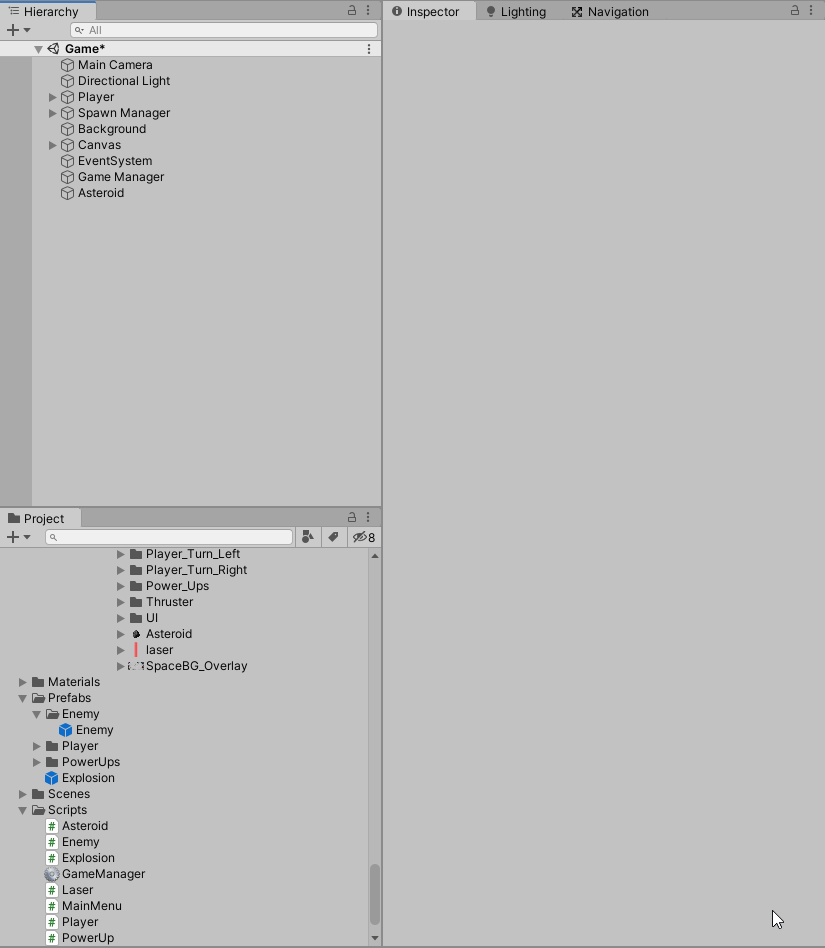Screen dimensions: 825x948
Task: Toggle the Project panel lock
Action: pos(352,517)
